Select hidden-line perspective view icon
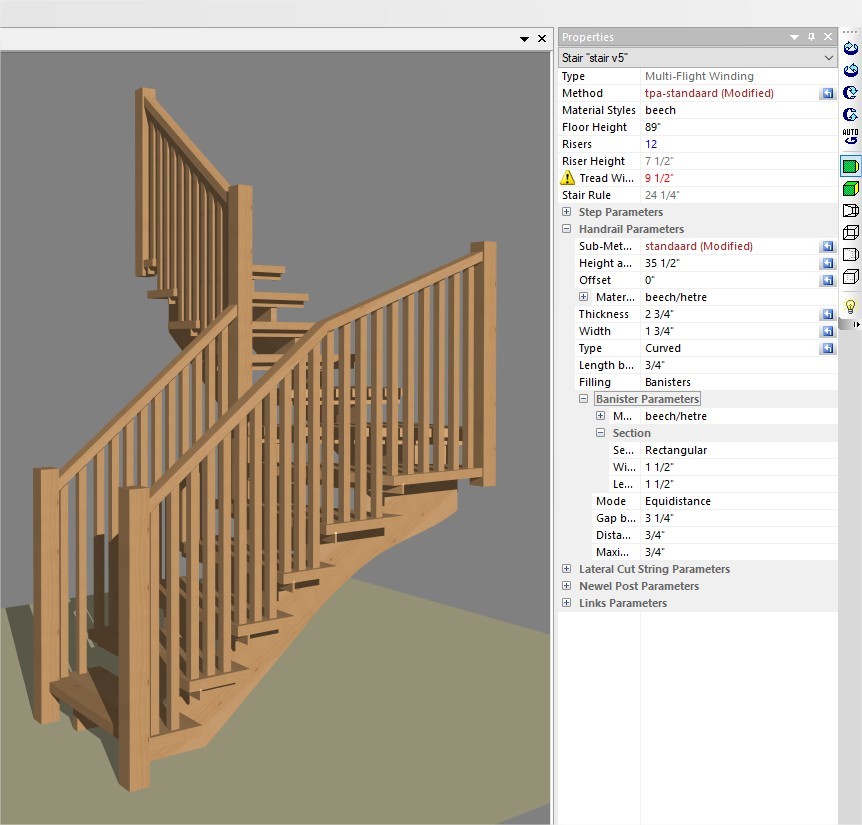 850,254
